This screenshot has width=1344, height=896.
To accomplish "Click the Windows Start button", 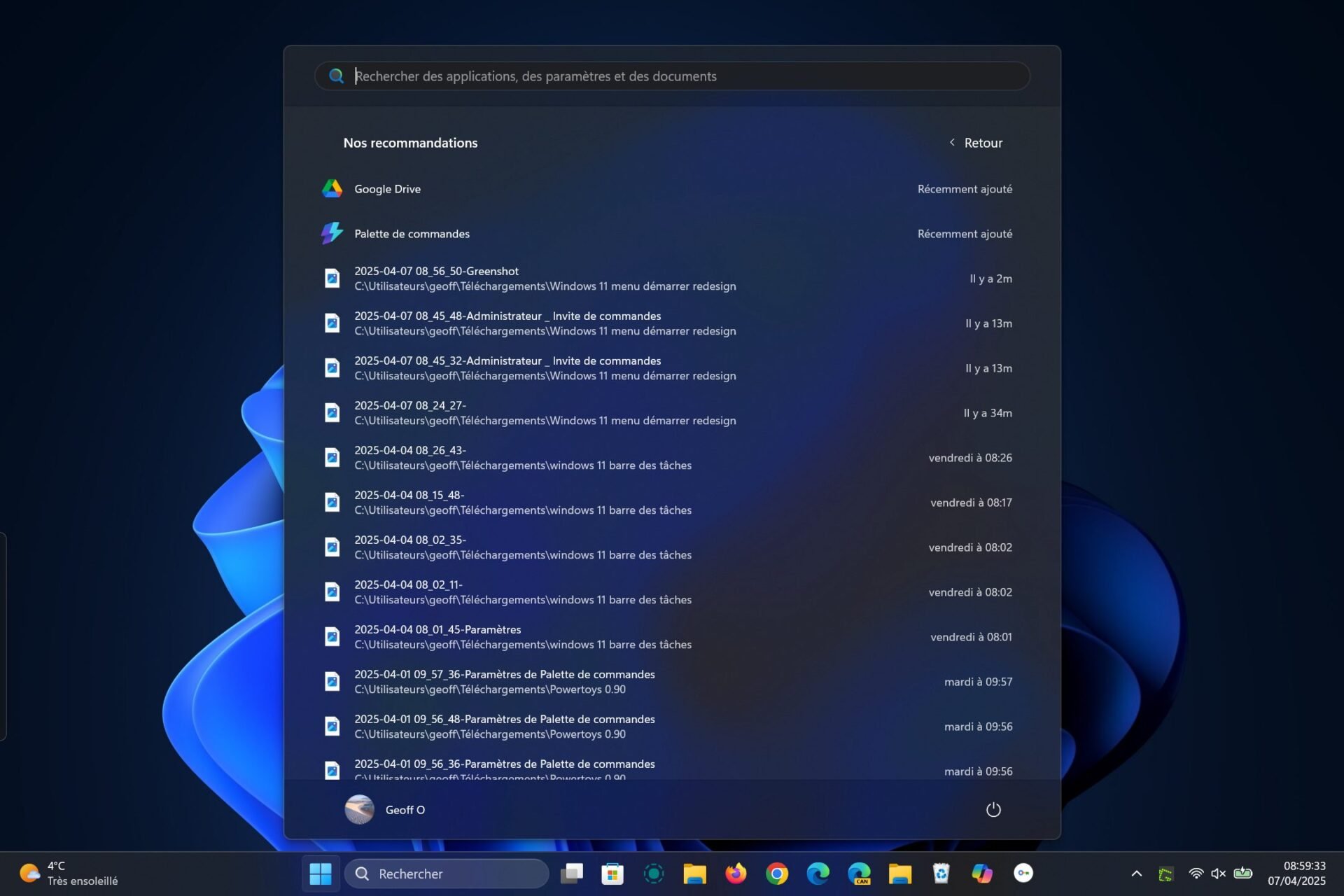I will point(321,874).
